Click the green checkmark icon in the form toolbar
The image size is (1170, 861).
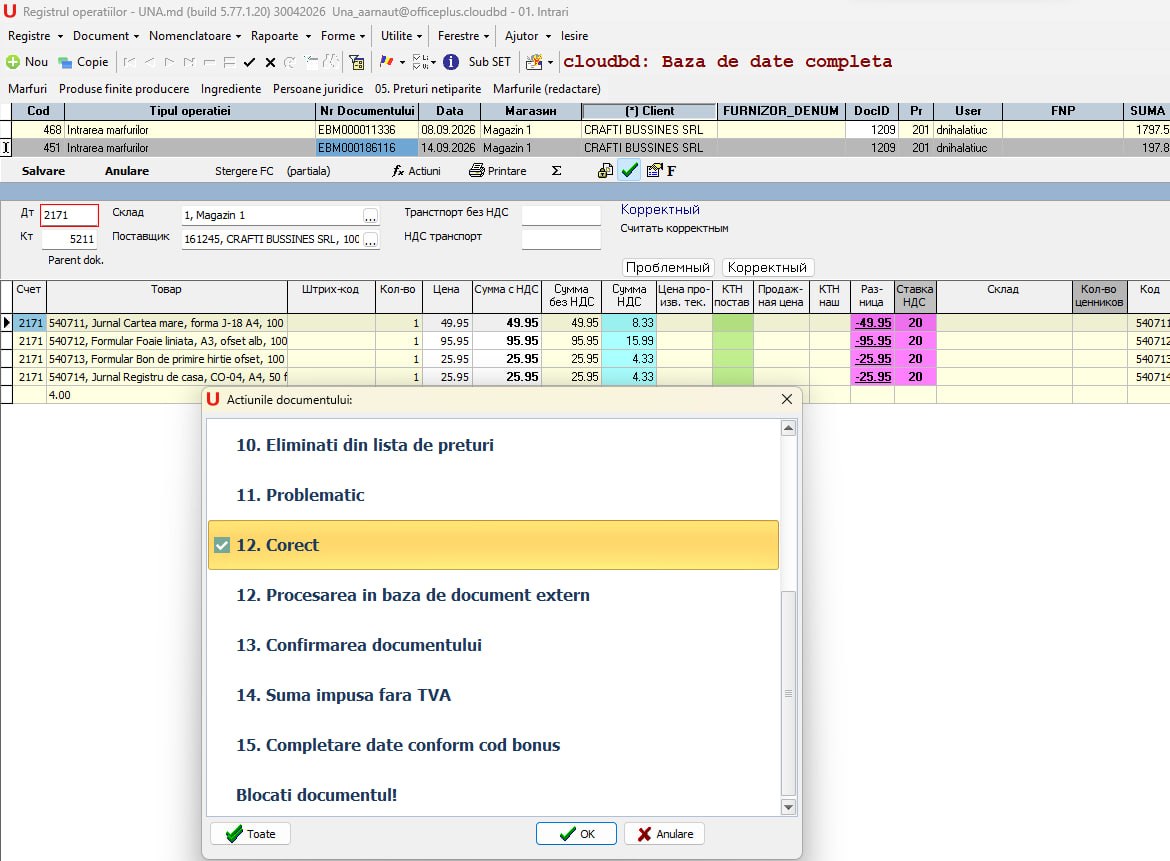pyautogui.click(x=630, y=171)
